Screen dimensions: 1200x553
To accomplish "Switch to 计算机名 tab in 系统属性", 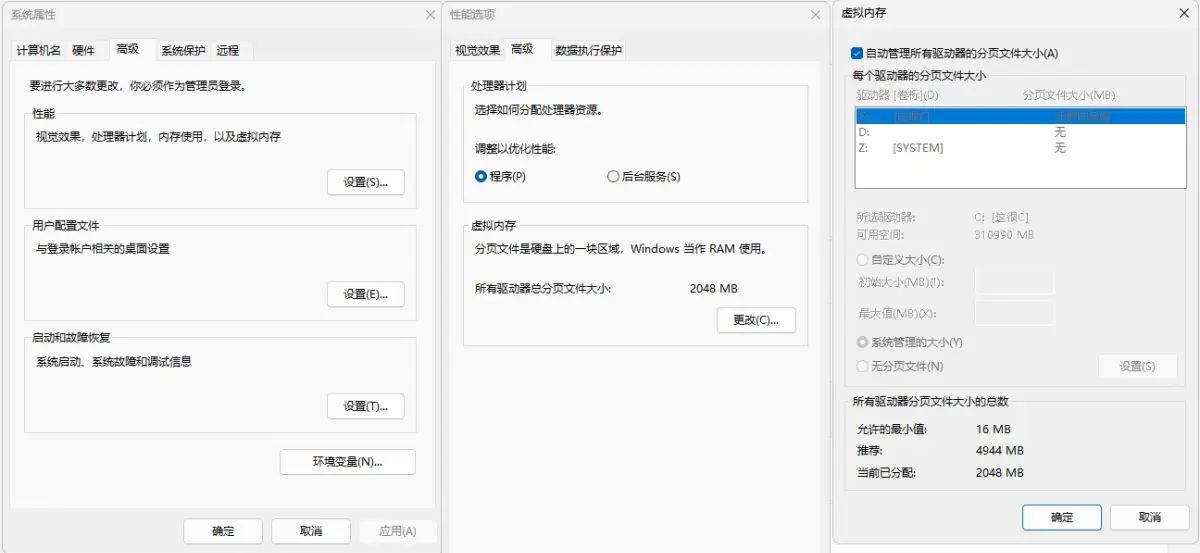I will click(x=38, y=50).
